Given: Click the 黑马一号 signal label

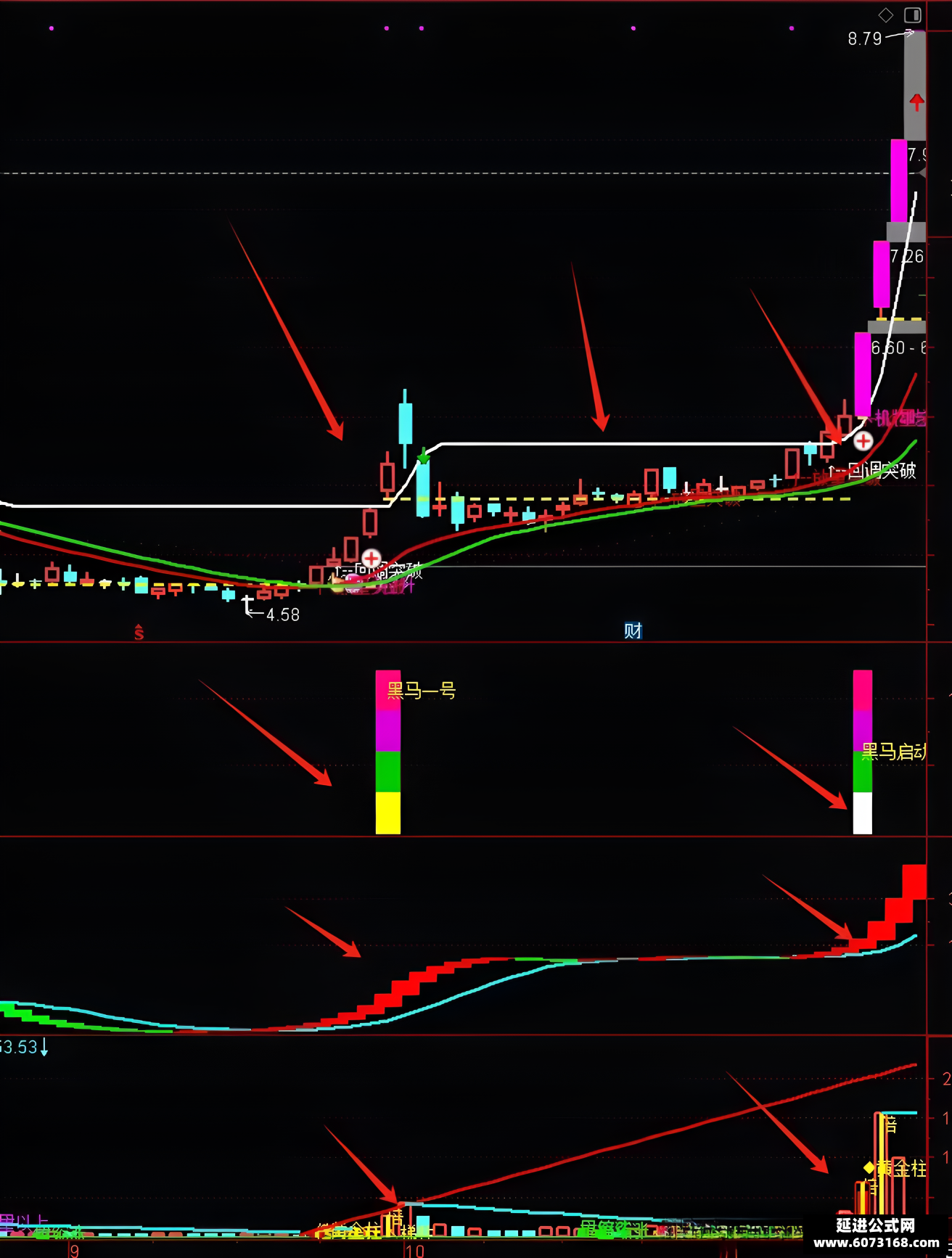Looking at the screenshot, I should 421,691.
